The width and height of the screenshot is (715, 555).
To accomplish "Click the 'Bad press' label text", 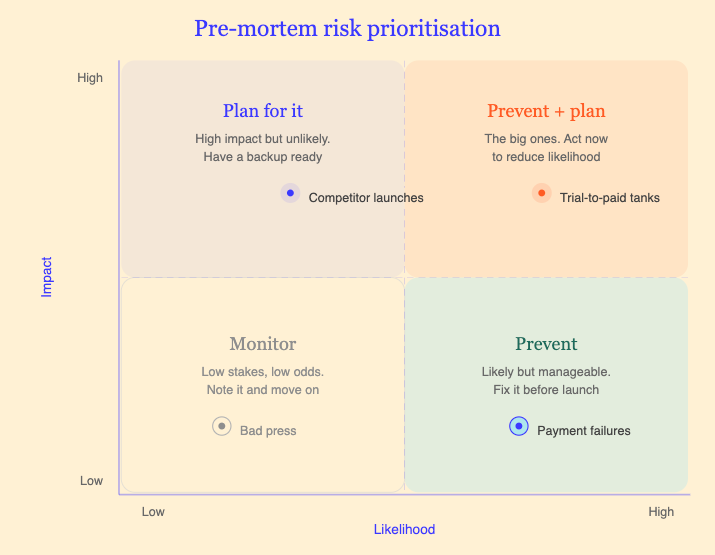I will (x=268, y=431).
